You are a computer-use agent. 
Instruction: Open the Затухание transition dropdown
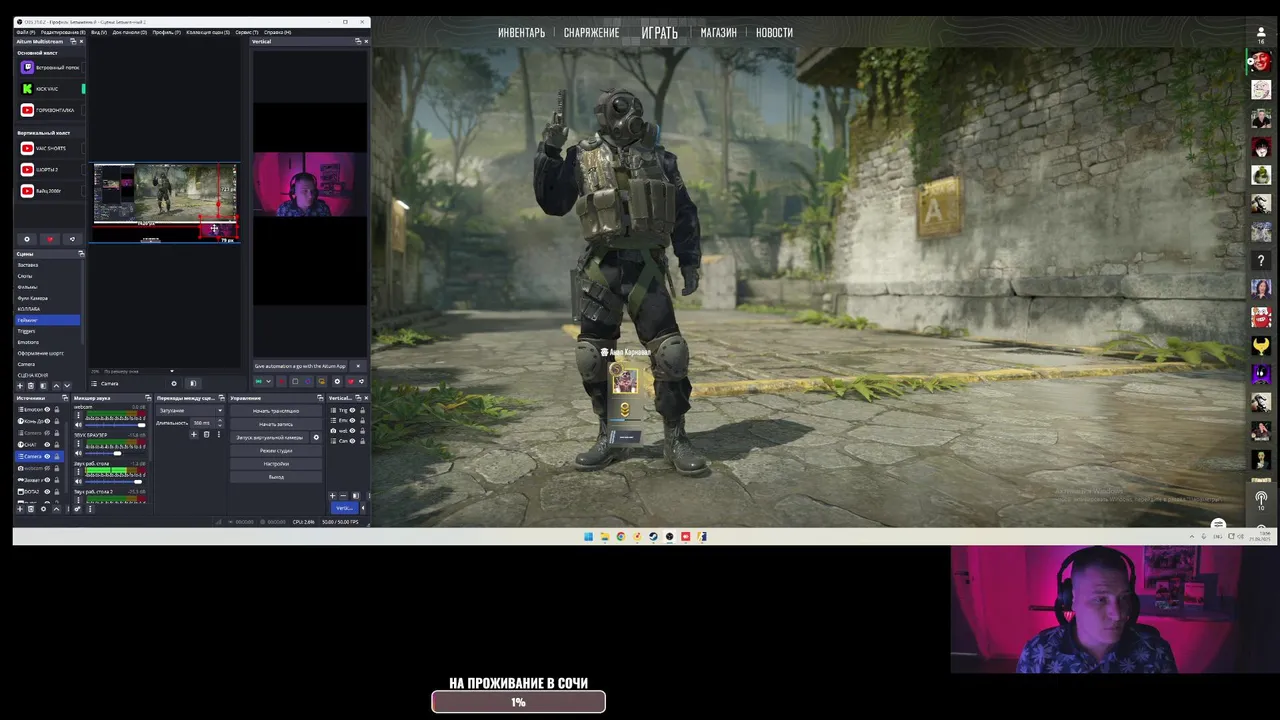coord(190,410)
